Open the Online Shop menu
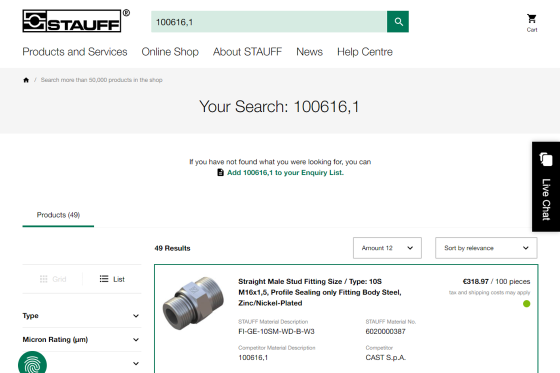Image resolution: width=560 pixels, height=373 pixels. [x=170, y=52]
